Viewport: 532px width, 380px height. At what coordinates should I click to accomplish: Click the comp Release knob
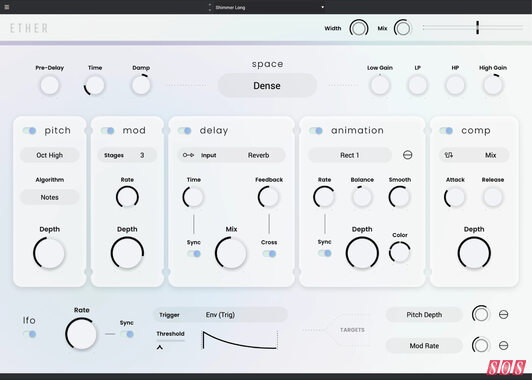coord(493,197)
